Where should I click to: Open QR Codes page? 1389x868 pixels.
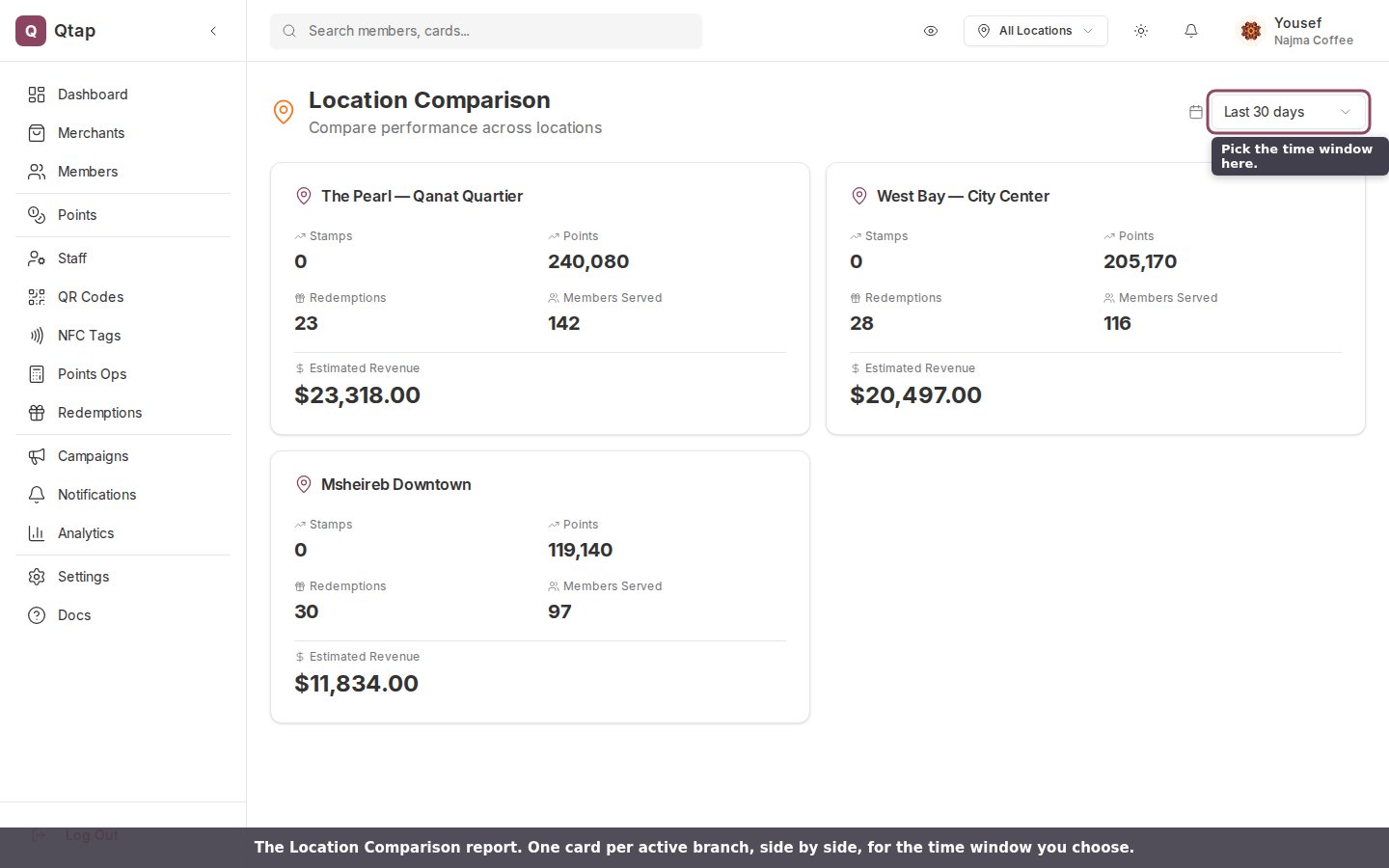pyautogui.click(x=123, y=297)
